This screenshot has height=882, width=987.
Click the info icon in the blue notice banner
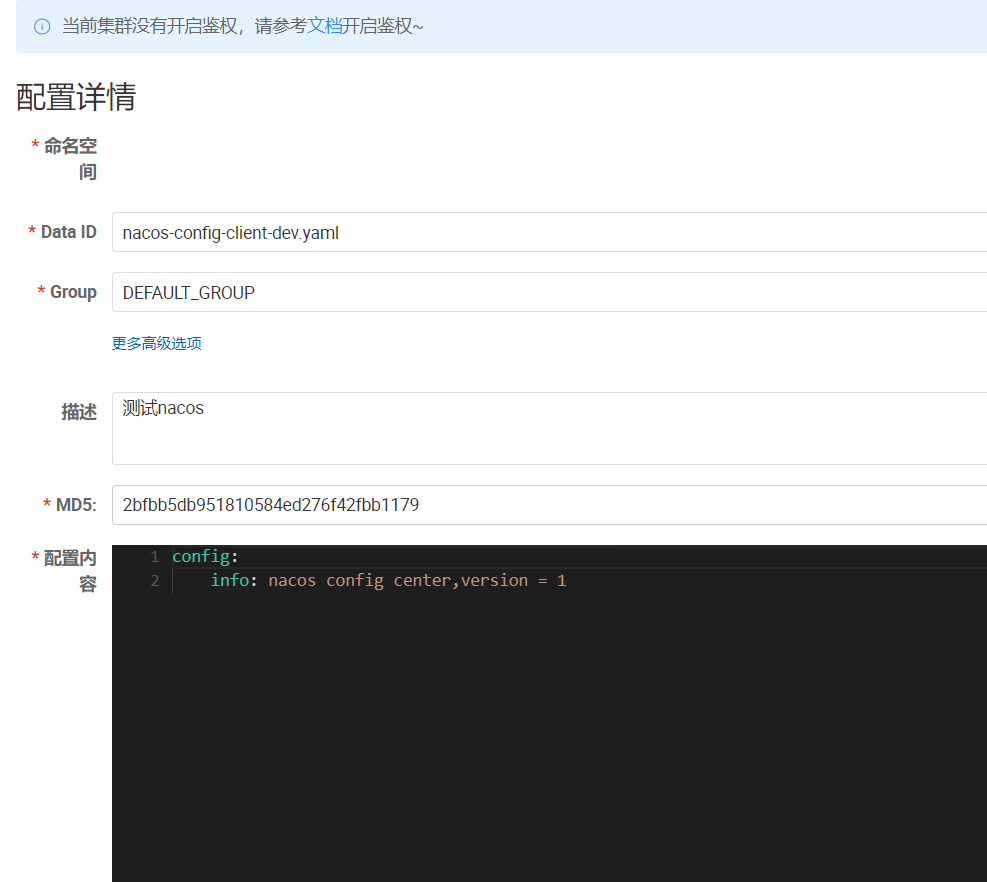42,26
